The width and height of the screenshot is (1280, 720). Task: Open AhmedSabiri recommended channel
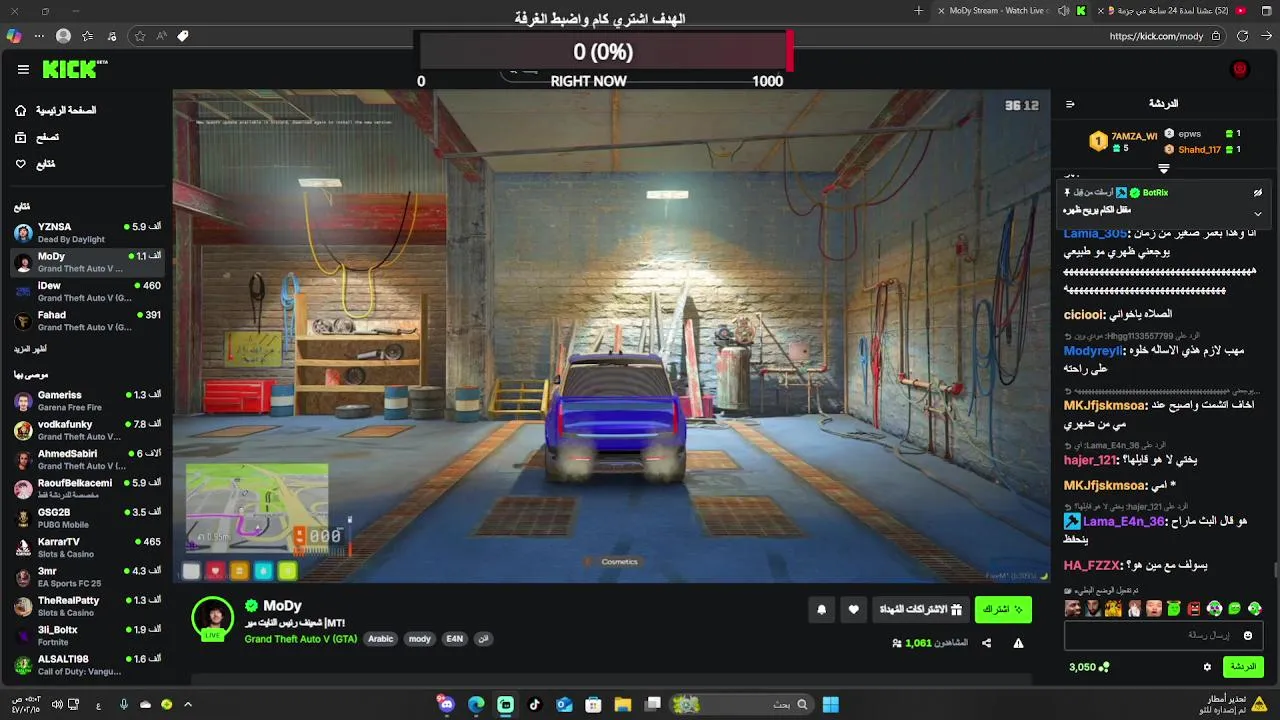pos(87,459)
